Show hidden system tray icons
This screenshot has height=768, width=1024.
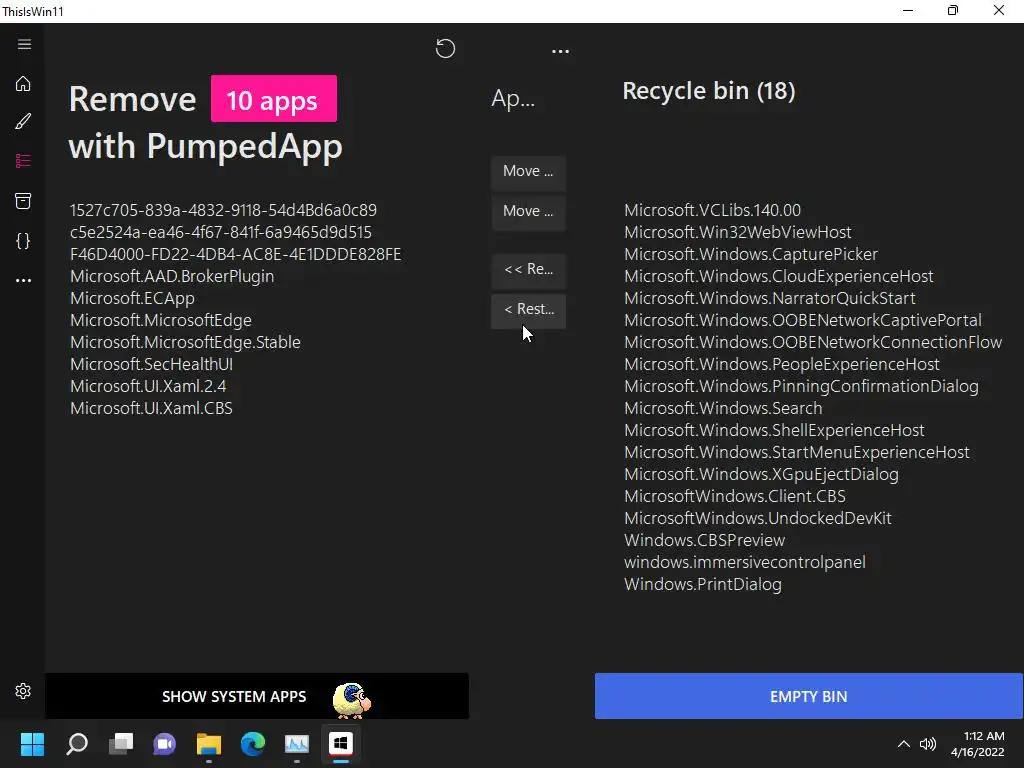point(904,744)
